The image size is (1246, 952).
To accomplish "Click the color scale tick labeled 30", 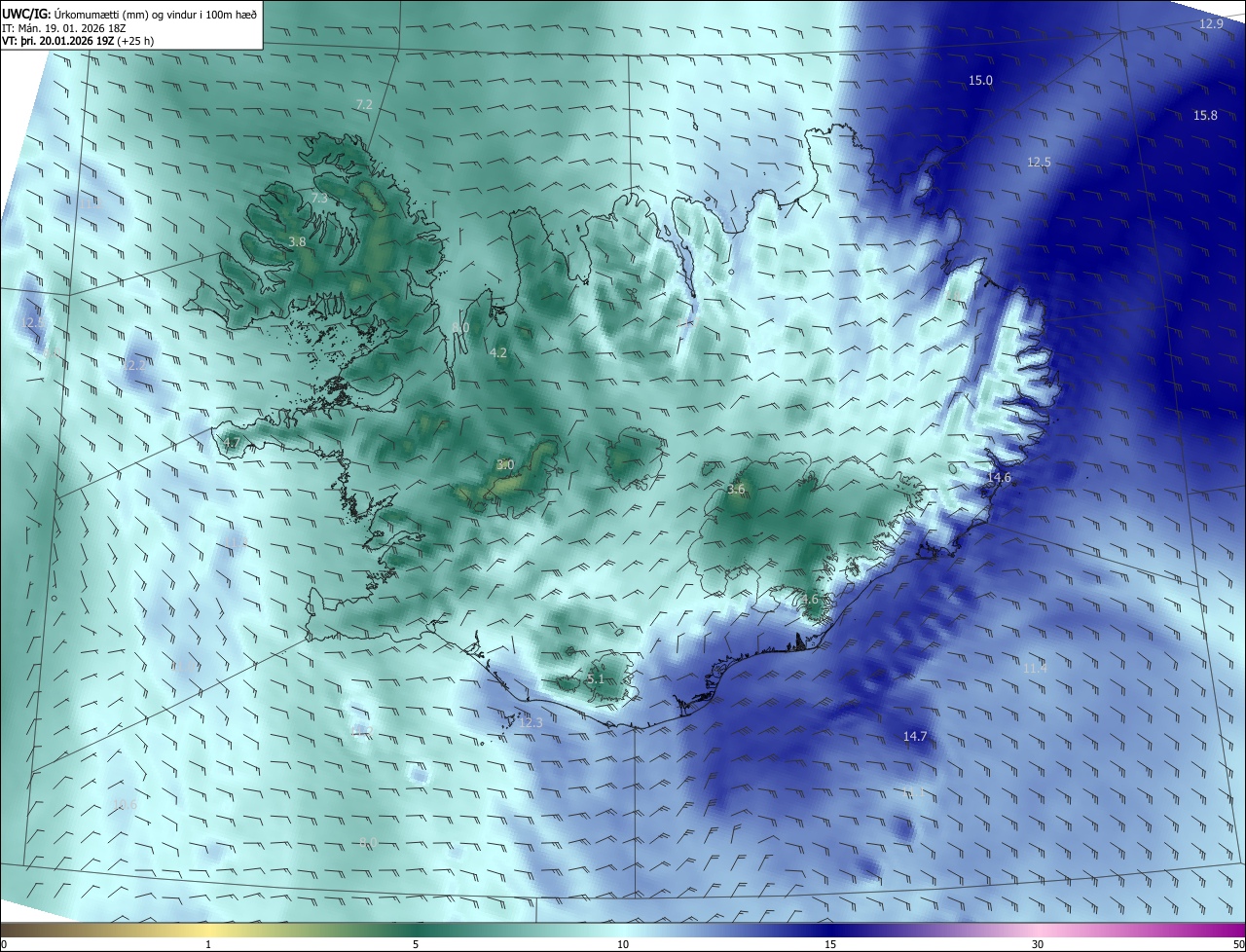I will 1038,944.
